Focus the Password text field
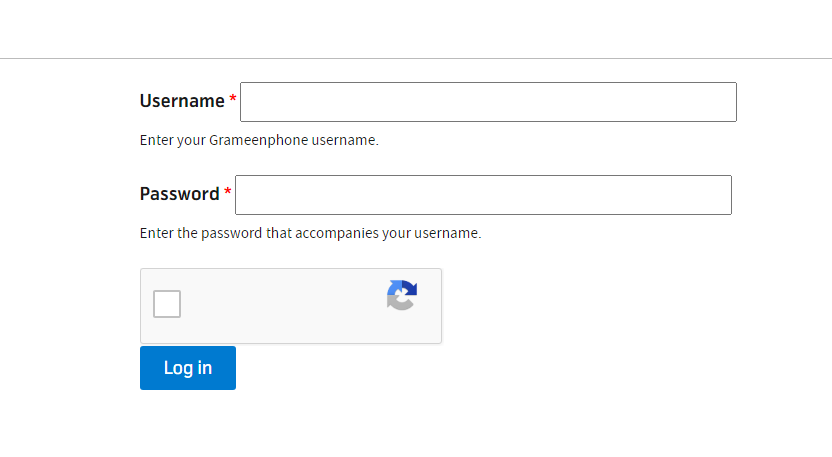The height and width of the screenshot is (457, 832). [x=483, y=195]
